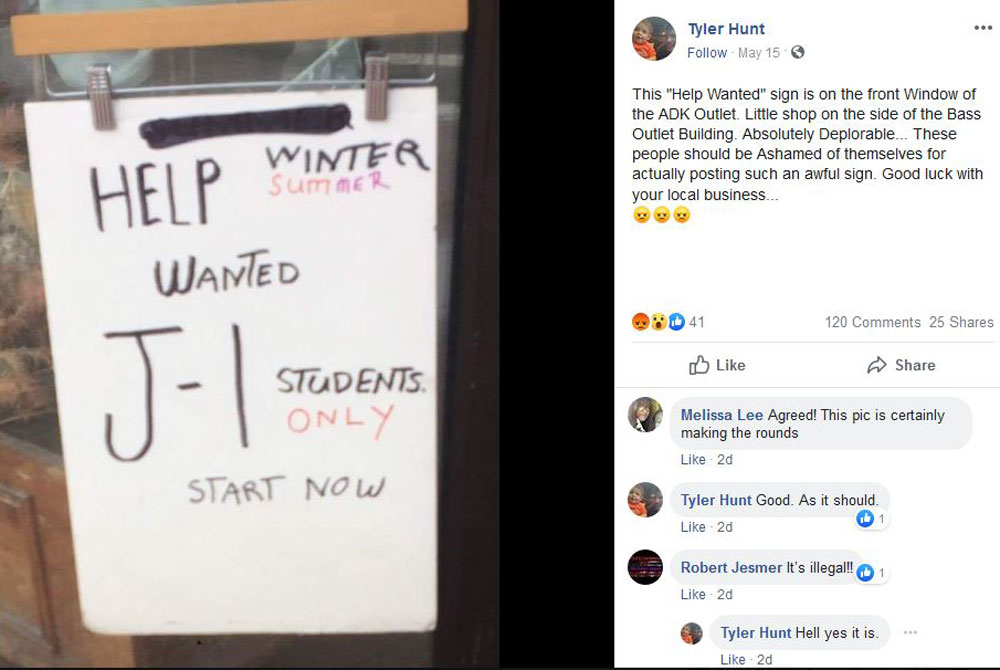The image size is (1000, 670).
Task: Open the Help Wanted sign photo
Action: [249, 335]
